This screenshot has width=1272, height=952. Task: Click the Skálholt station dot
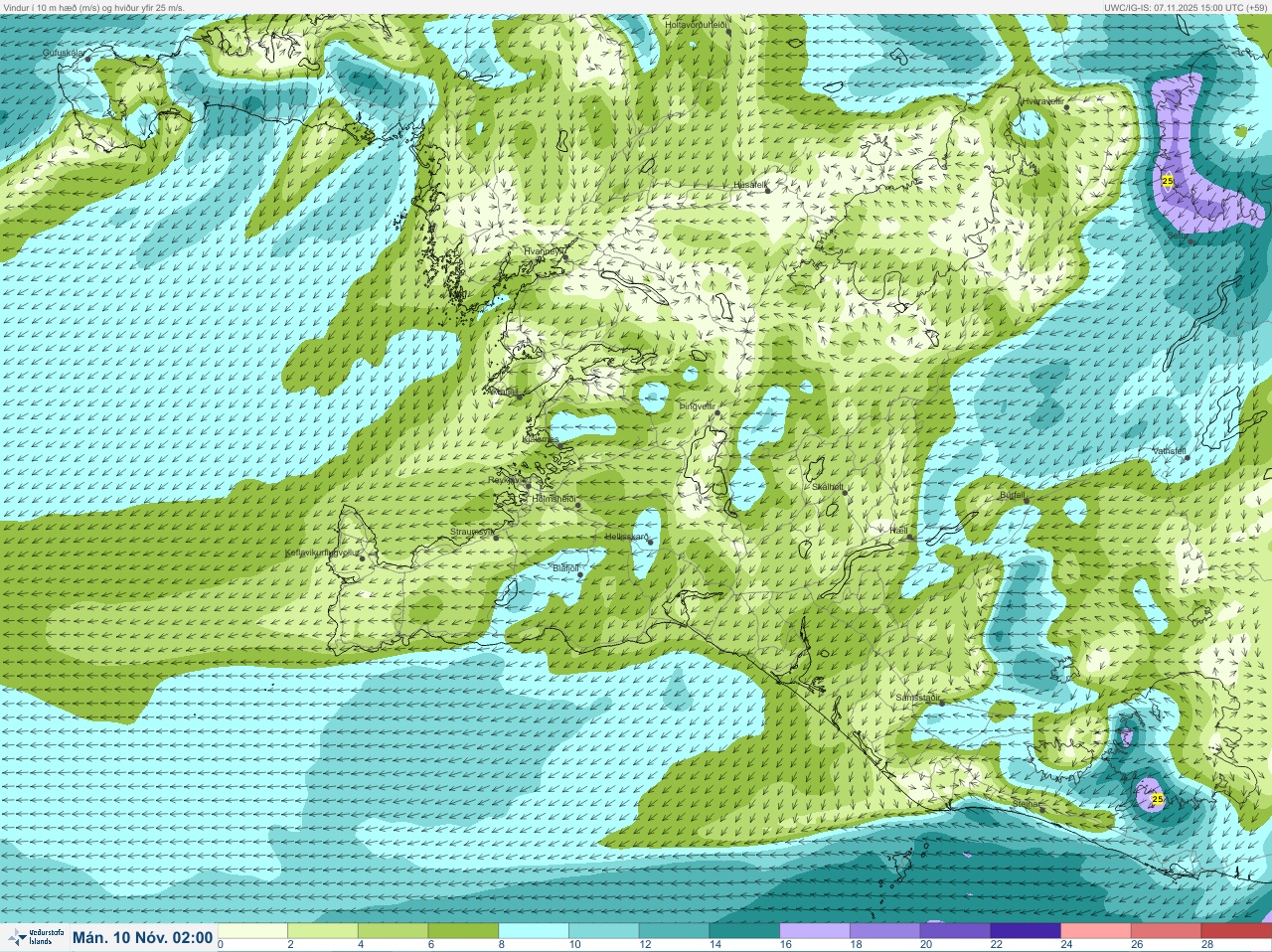coord(846,491)
